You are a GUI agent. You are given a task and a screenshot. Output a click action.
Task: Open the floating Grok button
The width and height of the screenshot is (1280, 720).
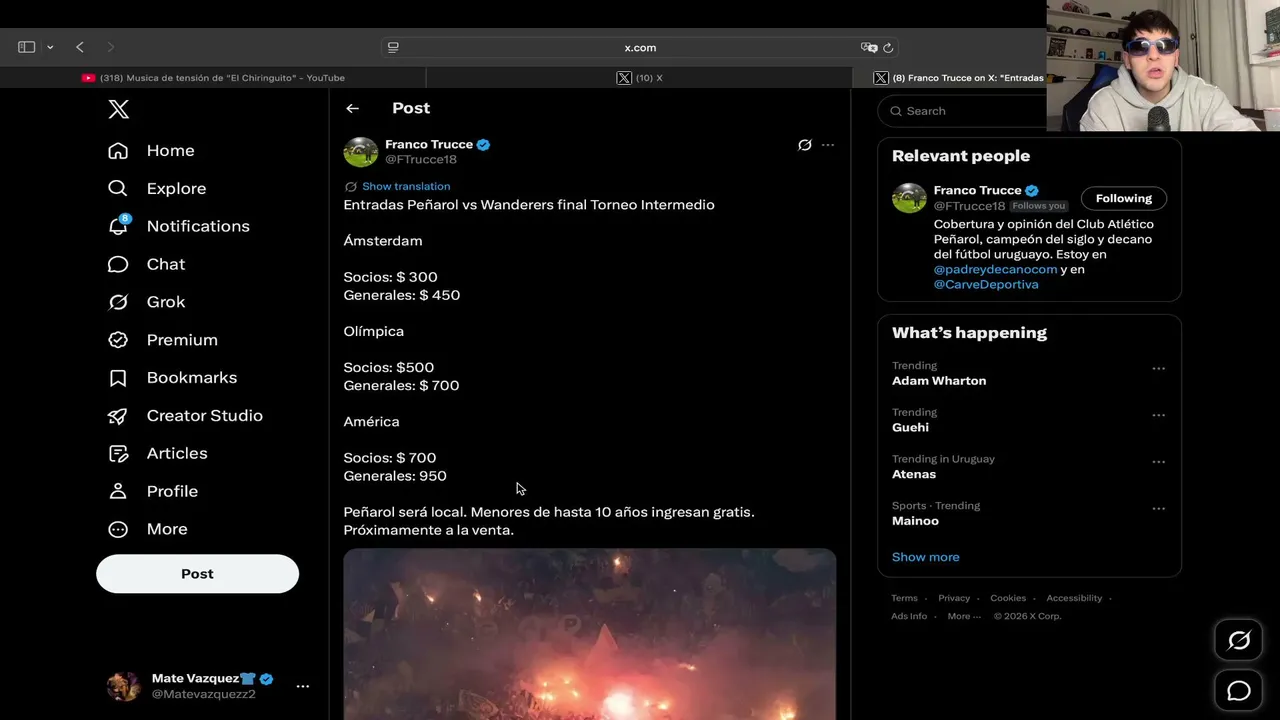coord(1239,641)
